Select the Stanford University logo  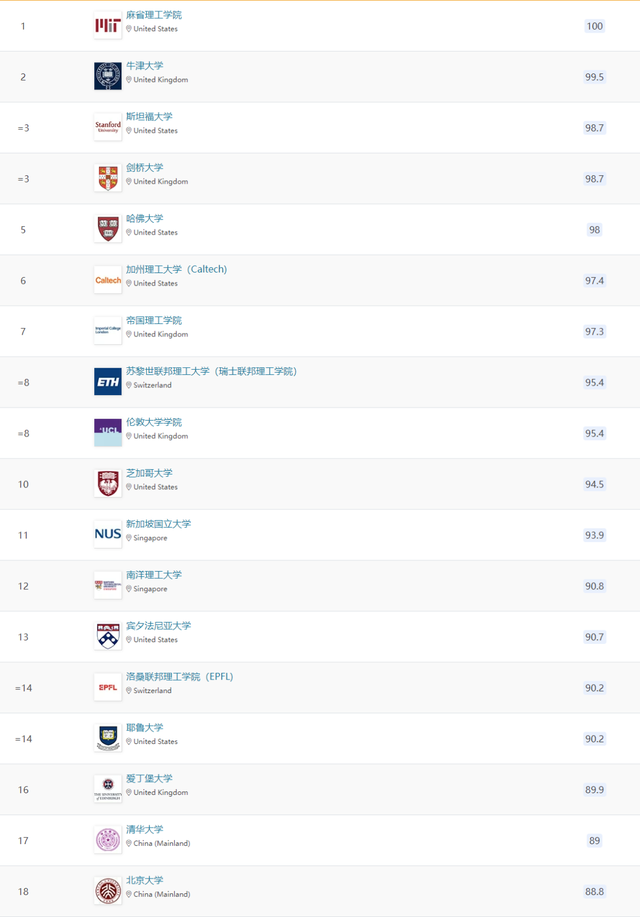pos(108,127)
